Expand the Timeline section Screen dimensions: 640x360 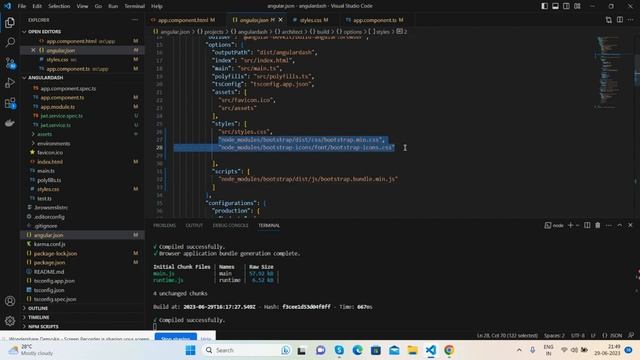pyautogui.click(x=39, y=317)
